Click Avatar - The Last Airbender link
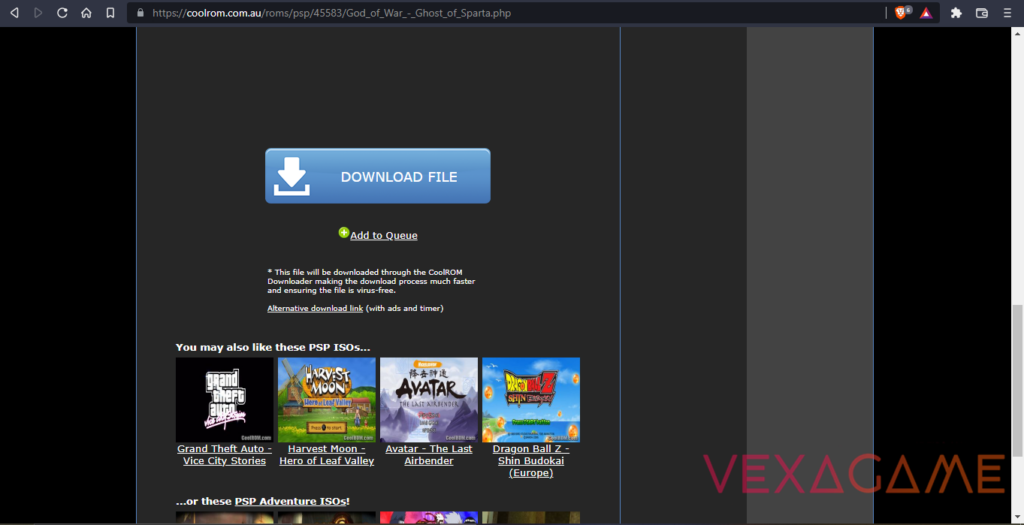 click(428, 455)
